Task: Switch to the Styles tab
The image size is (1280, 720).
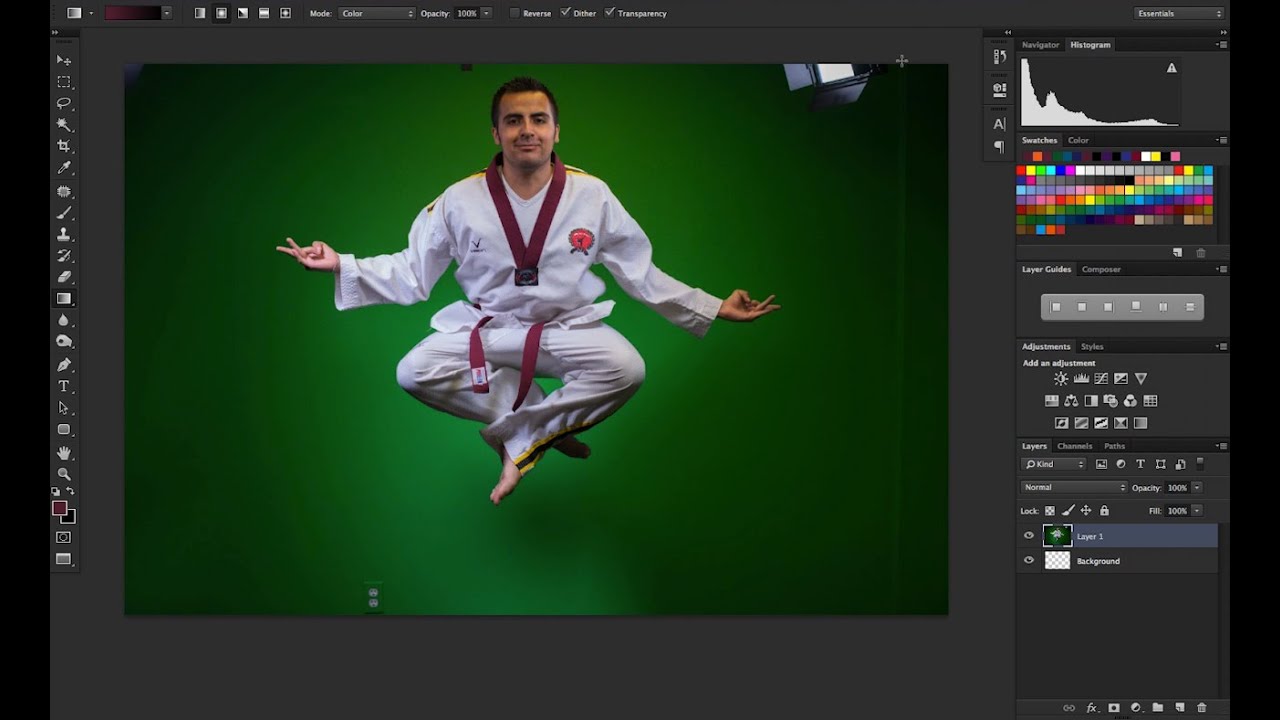Action: coord(1092,346)
